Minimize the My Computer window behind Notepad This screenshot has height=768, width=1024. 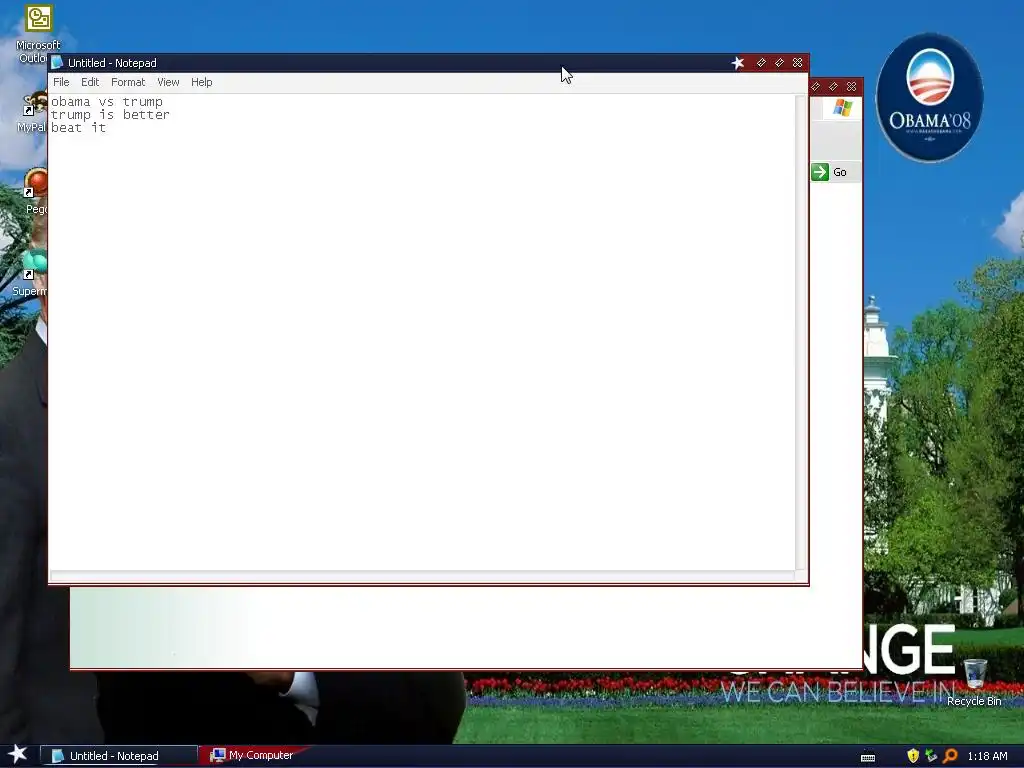tap(815, 86)
